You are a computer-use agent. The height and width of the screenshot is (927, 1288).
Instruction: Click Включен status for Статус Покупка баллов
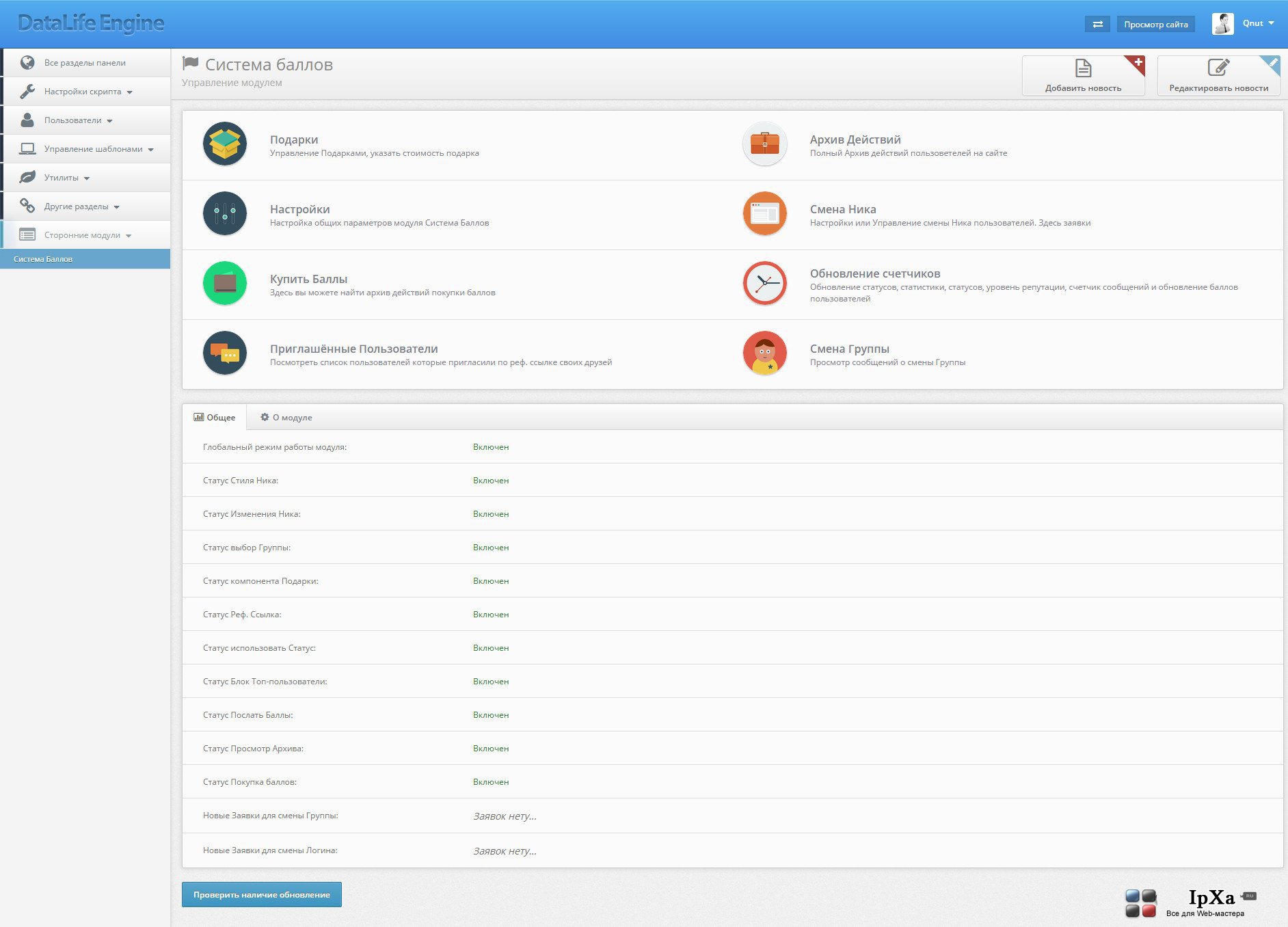pos(491,782)
